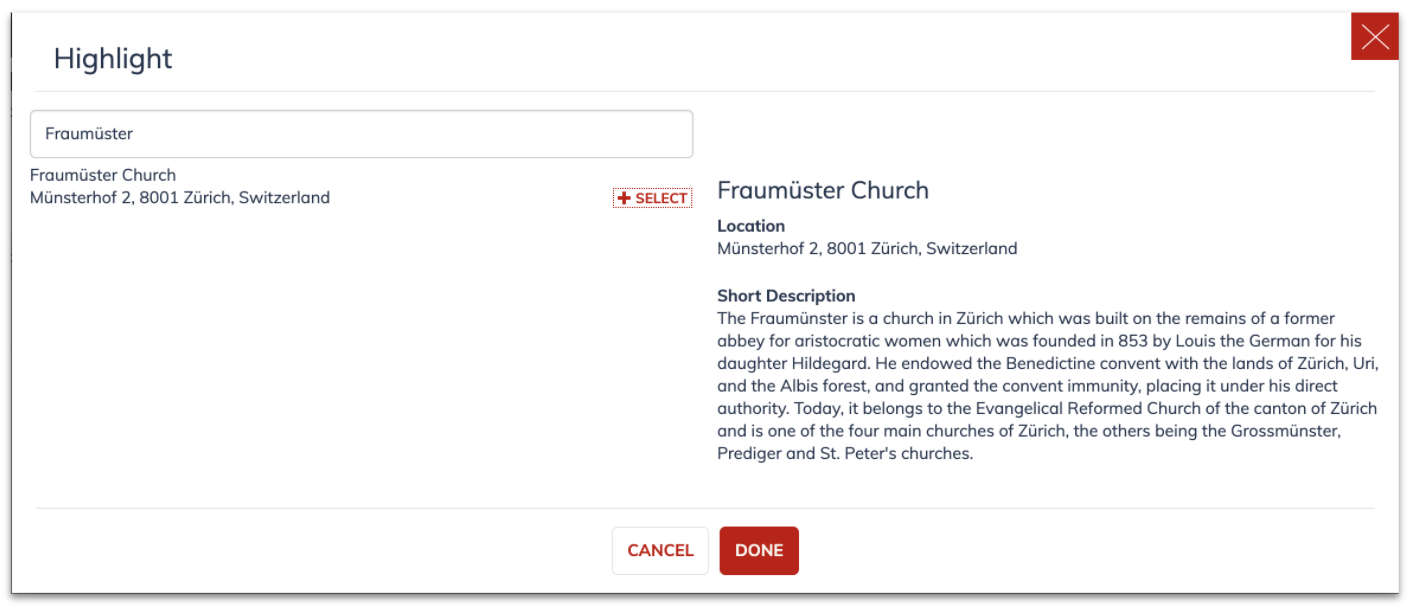Click the address under the Location label

click(867, 248)
